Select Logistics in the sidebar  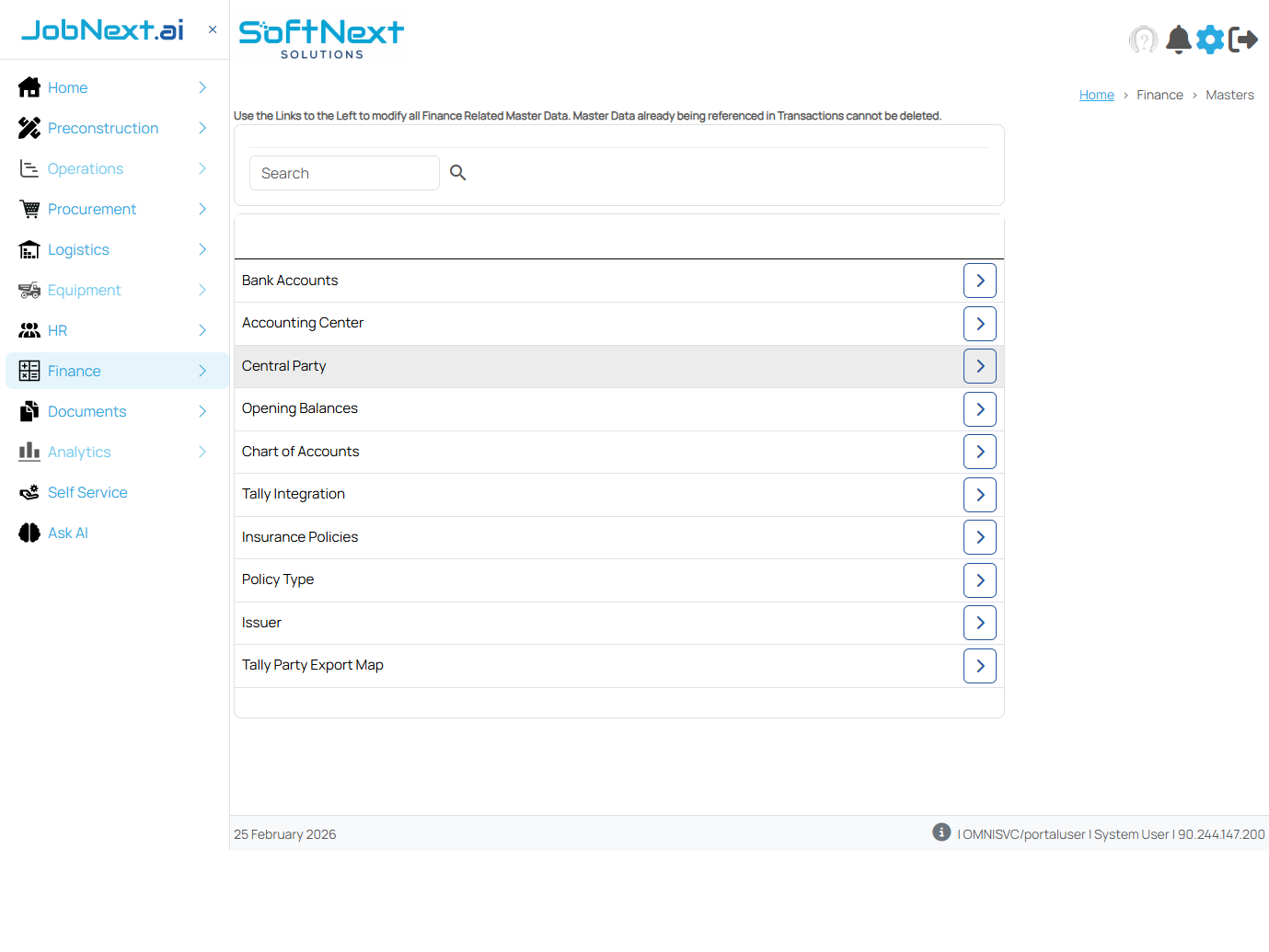tap(78, 250)
